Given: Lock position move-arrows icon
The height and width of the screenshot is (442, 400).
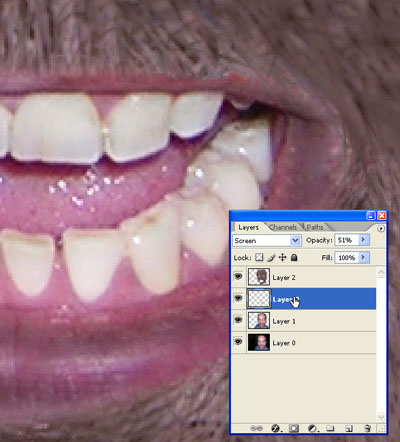Looking at the screenshot, I should pos(282,257).
